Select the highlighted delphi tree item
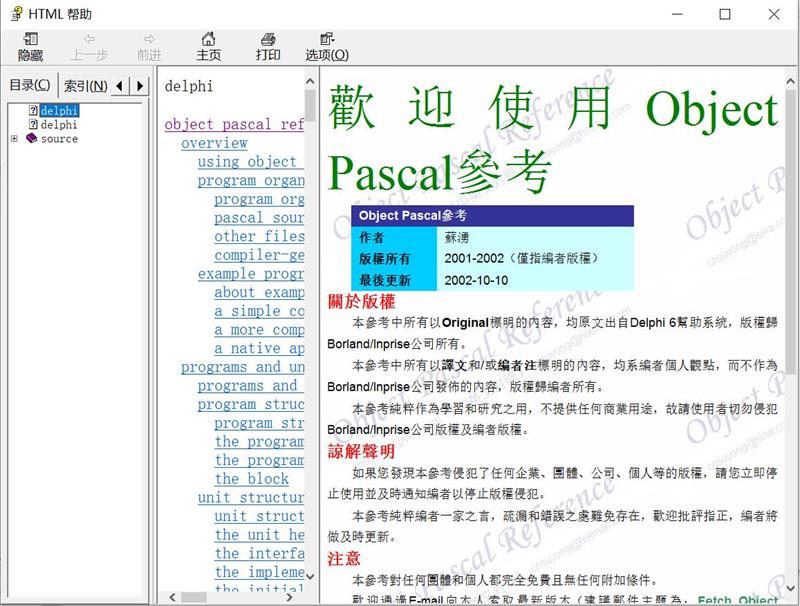Screen dimensions: 800x606 [59, 110]
